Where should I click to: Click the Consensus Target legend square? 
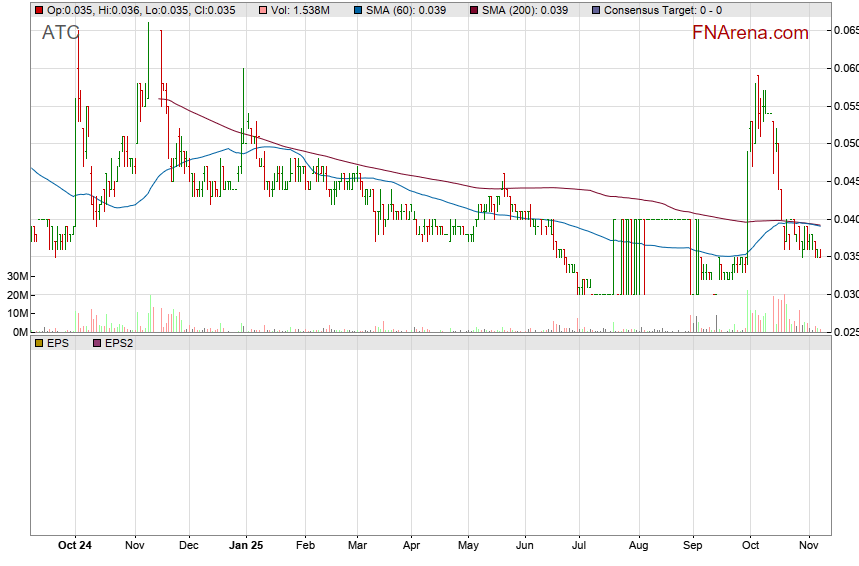coord(597,10)
